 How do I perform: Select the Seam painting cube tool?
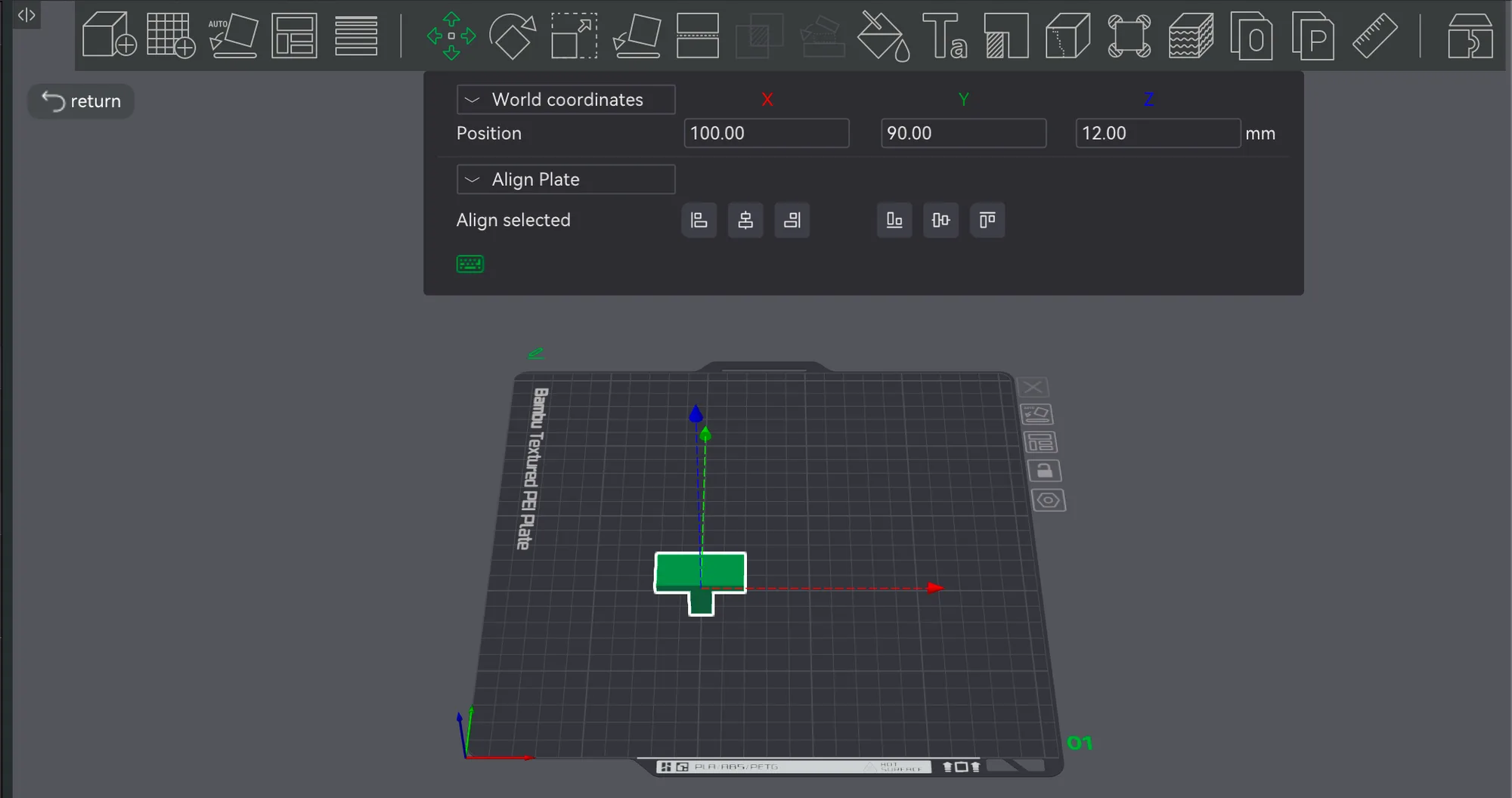[x=1067, y=36]
